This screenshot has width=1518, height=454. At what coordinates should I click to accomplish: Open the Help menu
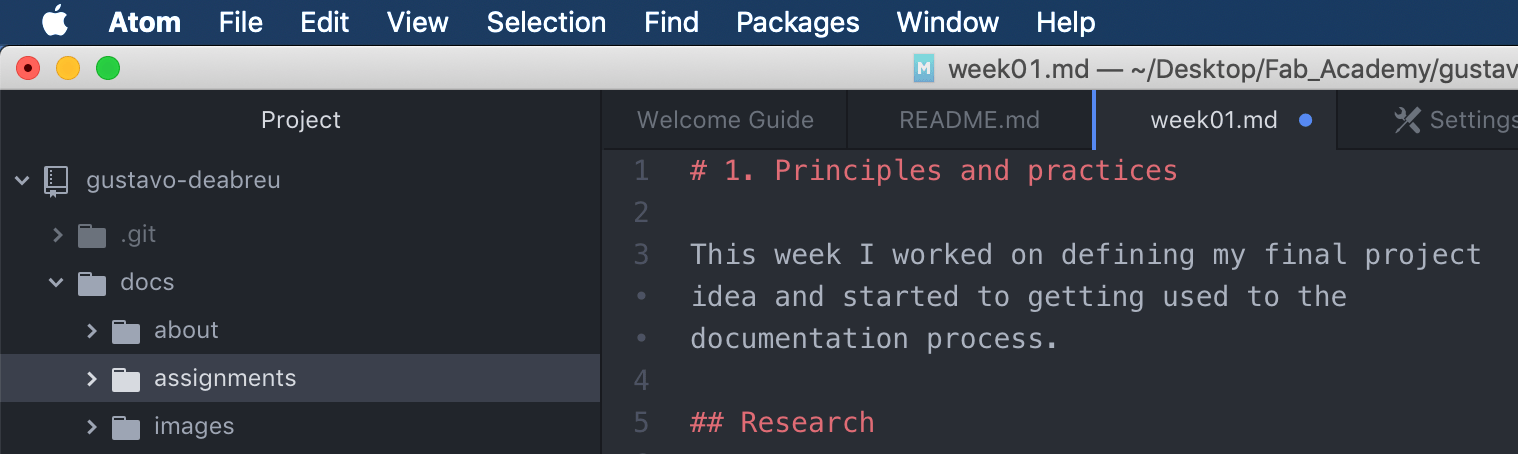pos(1065,22)
